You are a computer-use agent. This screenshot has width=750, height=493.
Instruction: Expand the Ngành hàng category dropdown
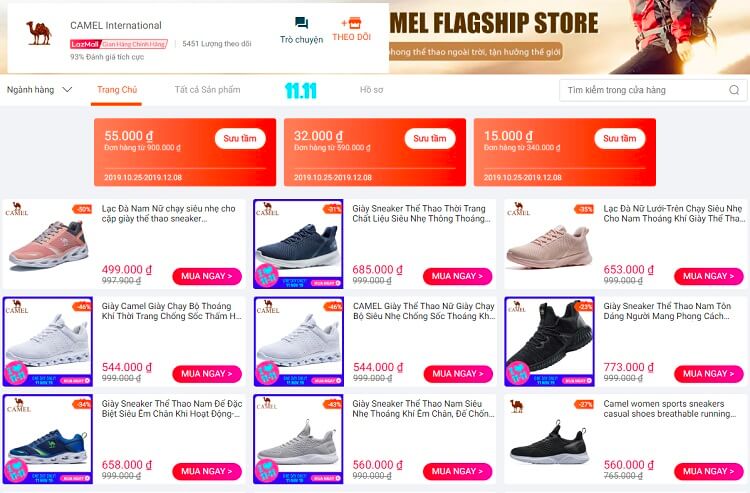39,89
